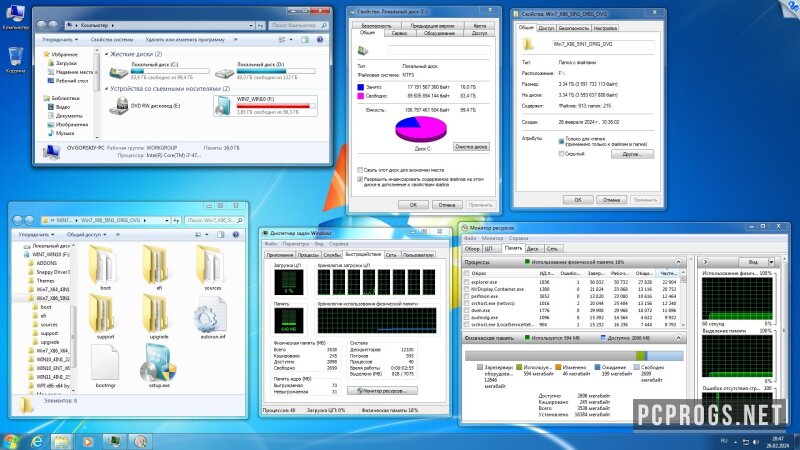This screenshot has width=800, height=450.
Task: Select WIN7_WIN10 (F:) drive icon
Action: 223,106
